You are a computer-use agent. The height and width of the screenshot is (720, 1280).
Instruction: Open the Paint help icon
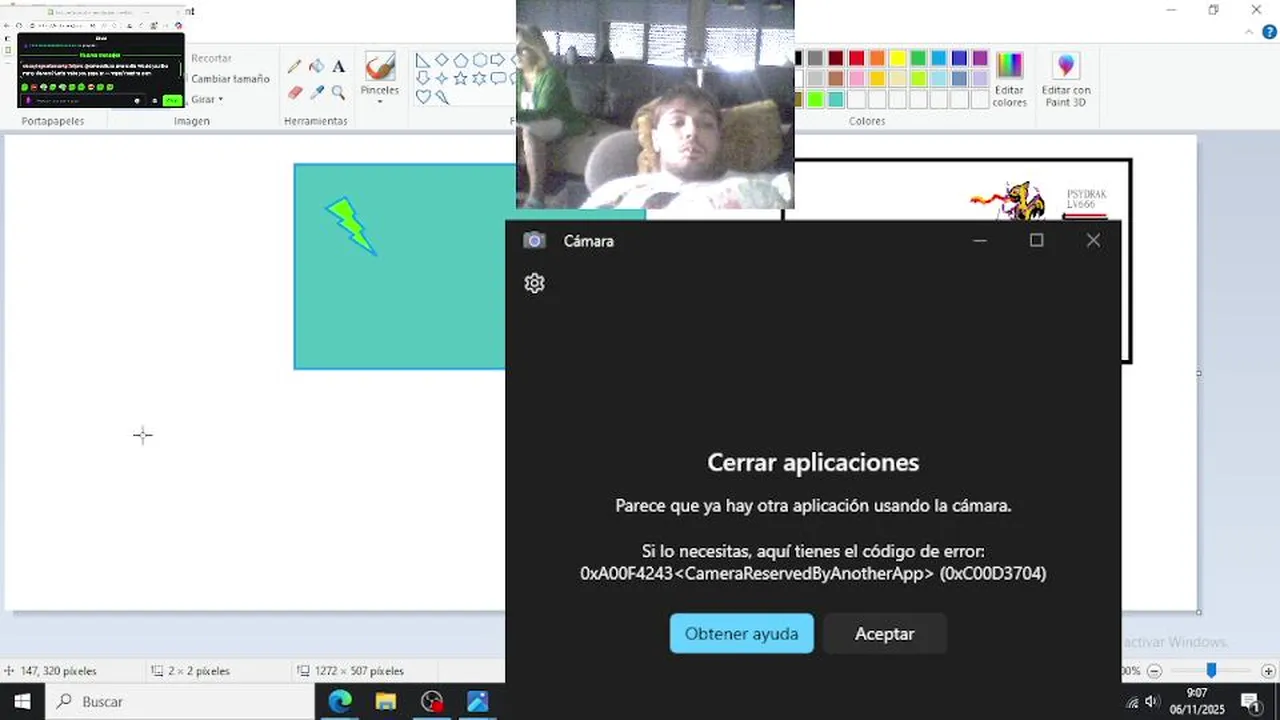[1269, 32]
